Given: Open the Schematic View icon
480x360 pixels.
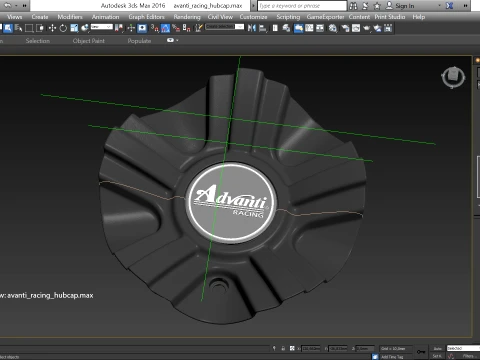Looking at the screenshot, I should tap(320, 28).
